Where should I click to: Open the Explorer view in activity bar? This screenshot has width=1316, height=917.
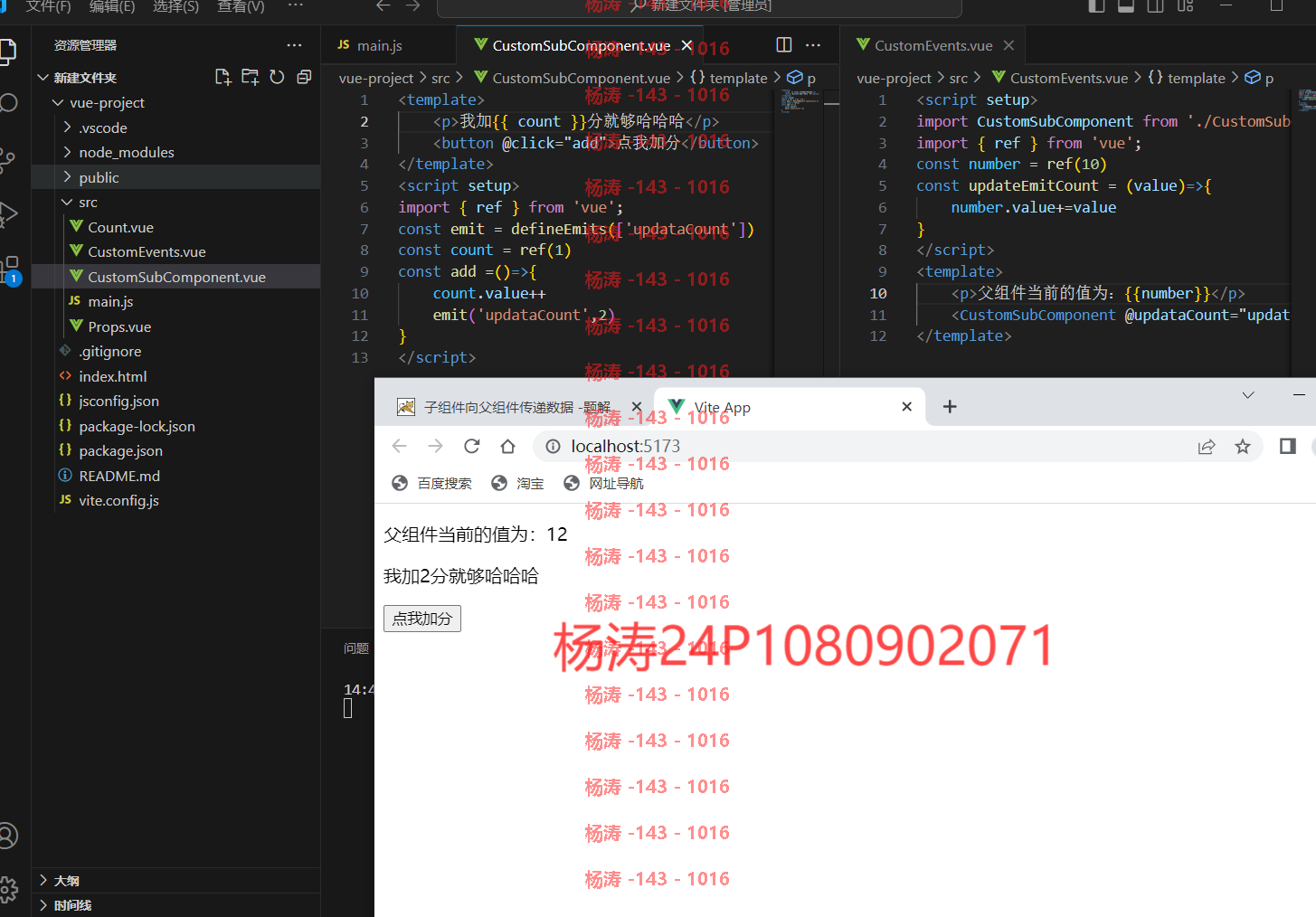pyautogui.click(x=7, y=52)
